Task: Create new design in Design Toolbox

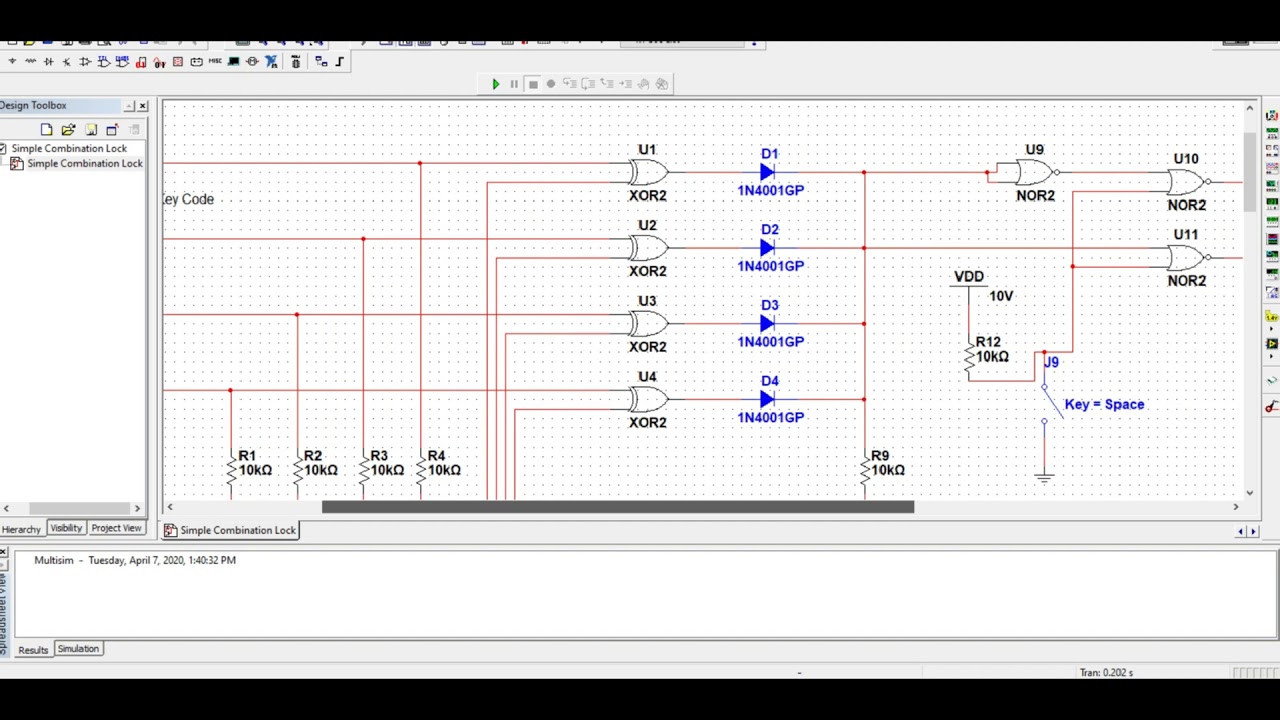Action: (46, 129)
